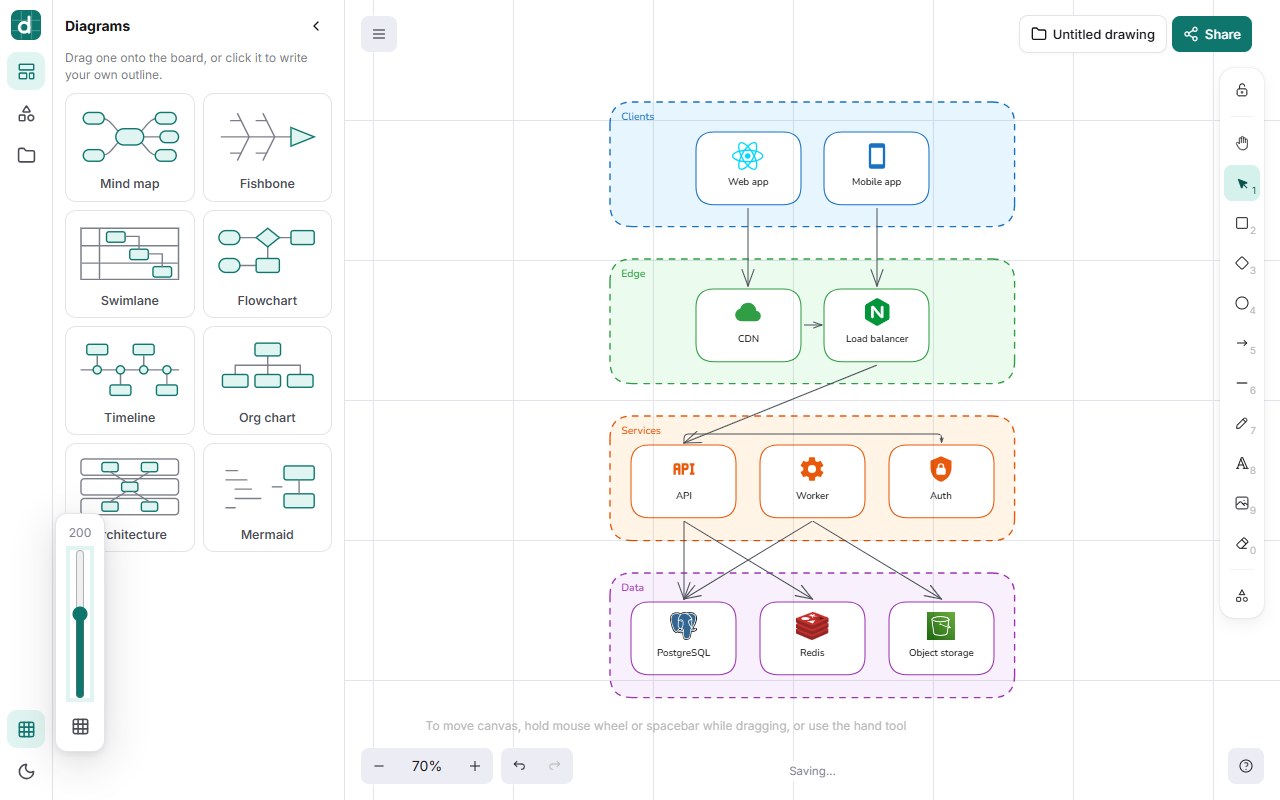This screenshot has height=800, width=1280.
Task: Open the shapes library sidebar tab
Action: 26,113
